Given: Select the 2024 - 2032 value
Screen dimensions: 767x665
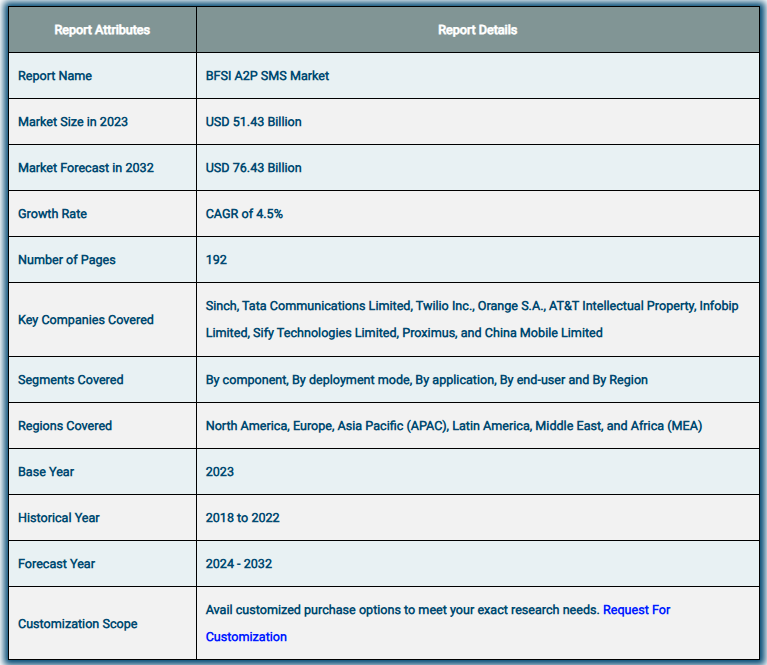Looking at the screenshot, I should [239, 564].
